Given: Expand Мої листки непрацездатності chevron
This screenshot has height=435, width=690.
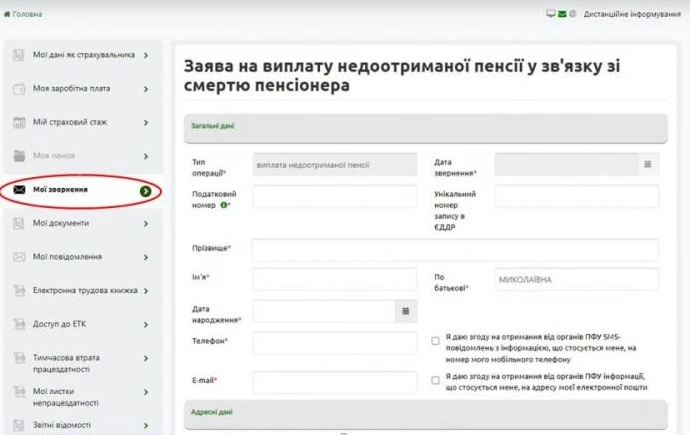Looking at the screenshot, I should click(146, 392).
